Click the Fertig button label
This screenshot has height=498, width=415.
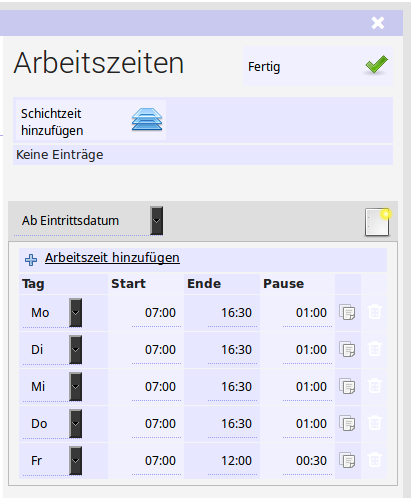[264, 67]
